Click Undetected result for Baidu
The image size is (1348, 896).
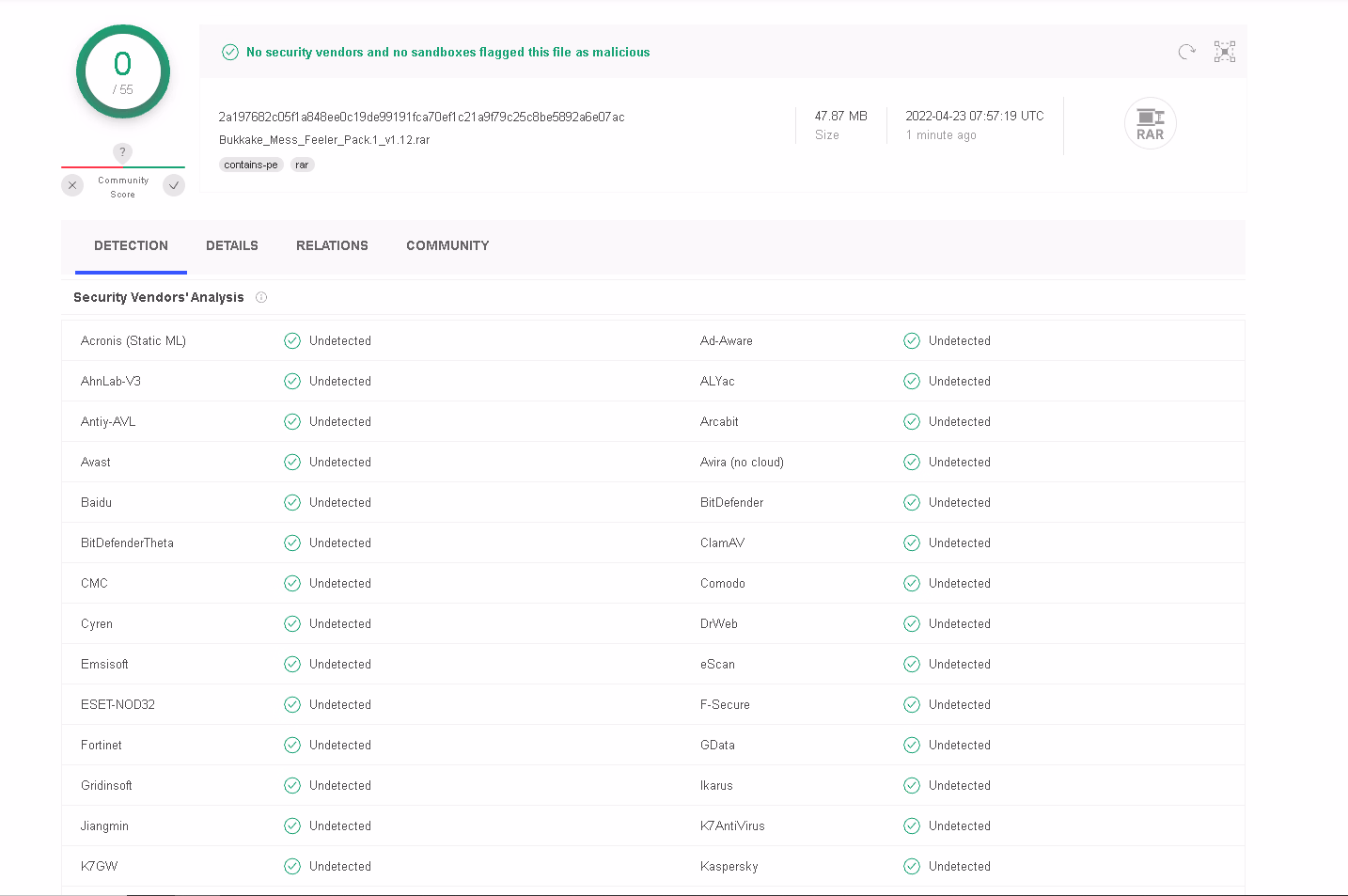340,502
